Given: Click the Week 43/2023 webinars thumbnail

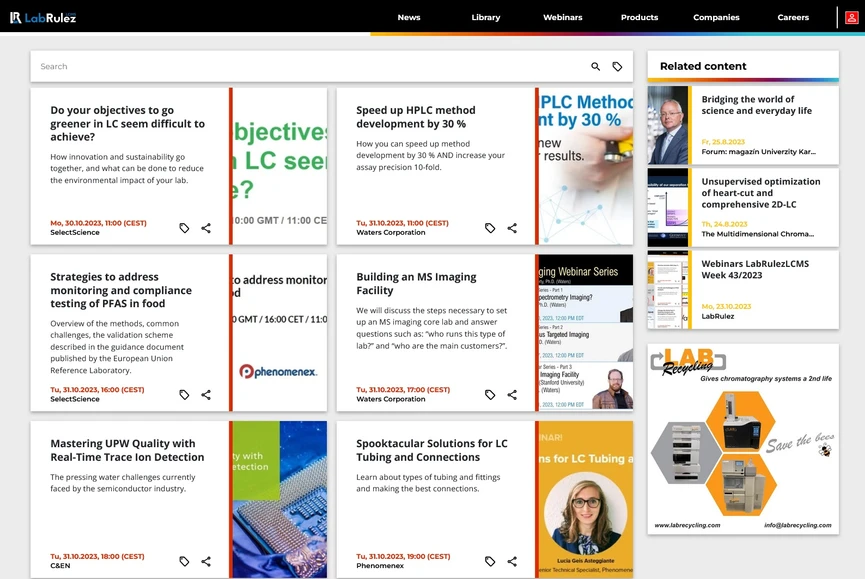Looking at the screenshot, I should tap(668, 290).
